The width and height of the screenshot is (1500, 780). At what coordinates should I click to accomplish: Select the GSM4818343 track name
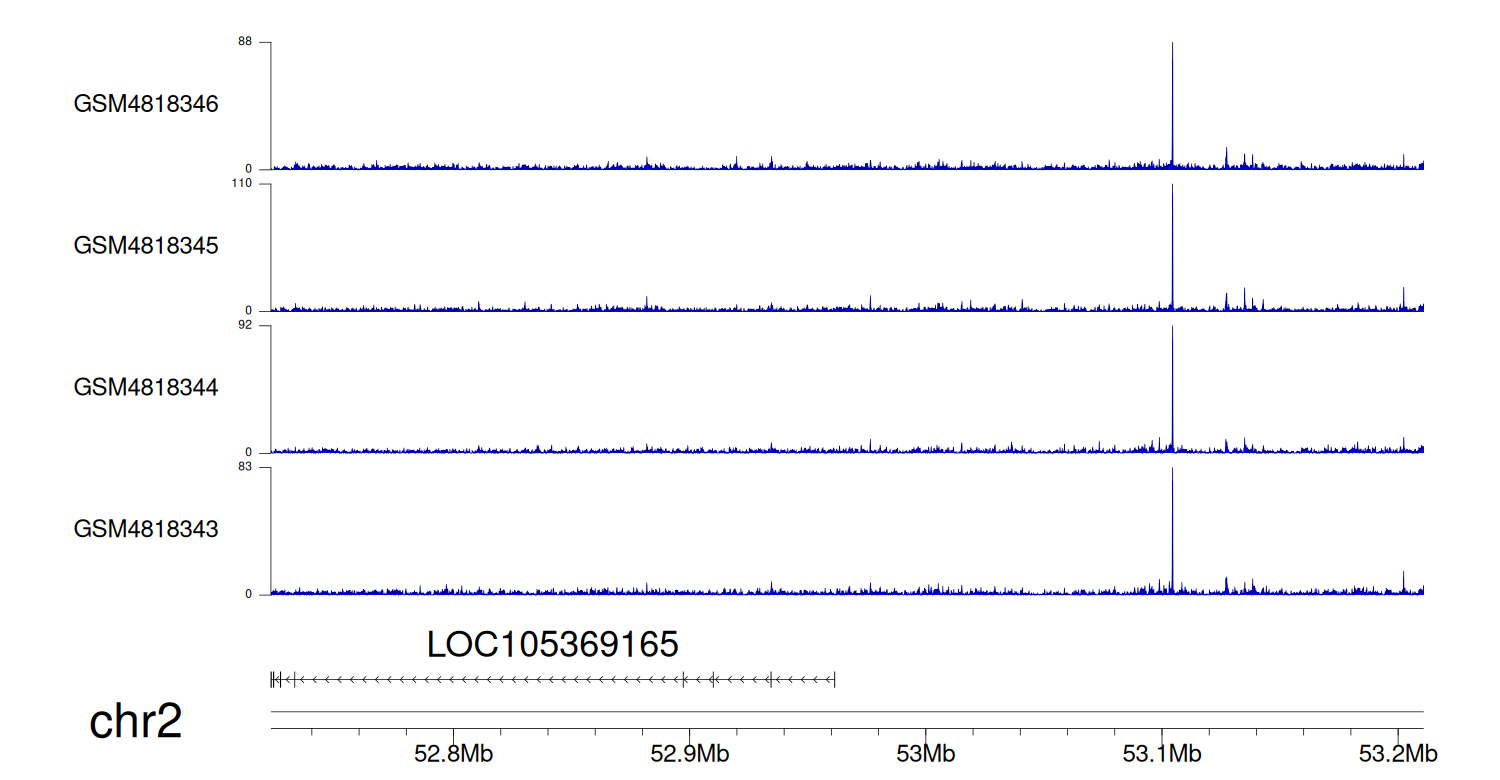(146, 529)
